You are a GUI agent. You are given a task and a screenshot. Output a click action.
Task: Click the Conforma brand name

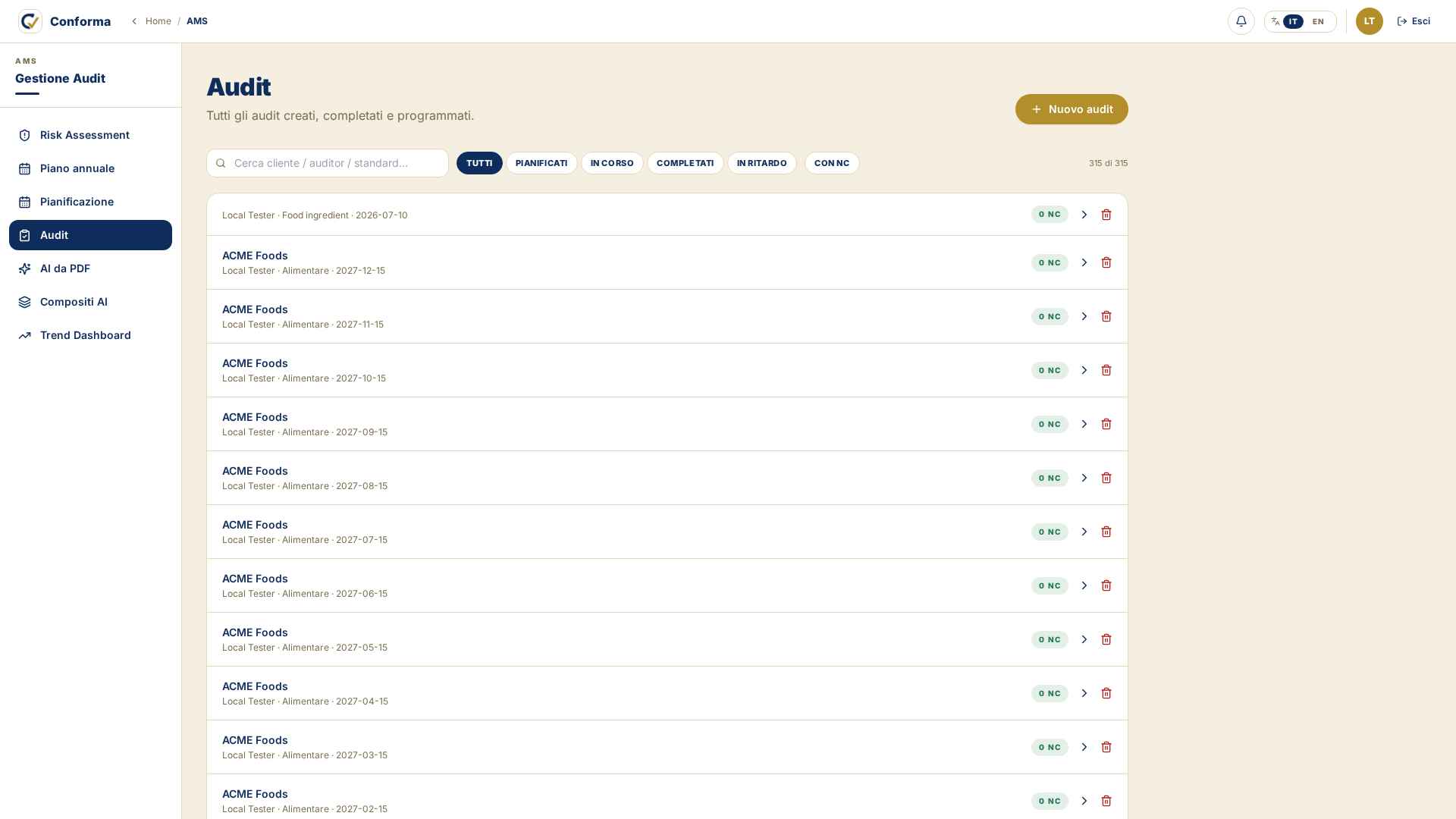80,21
